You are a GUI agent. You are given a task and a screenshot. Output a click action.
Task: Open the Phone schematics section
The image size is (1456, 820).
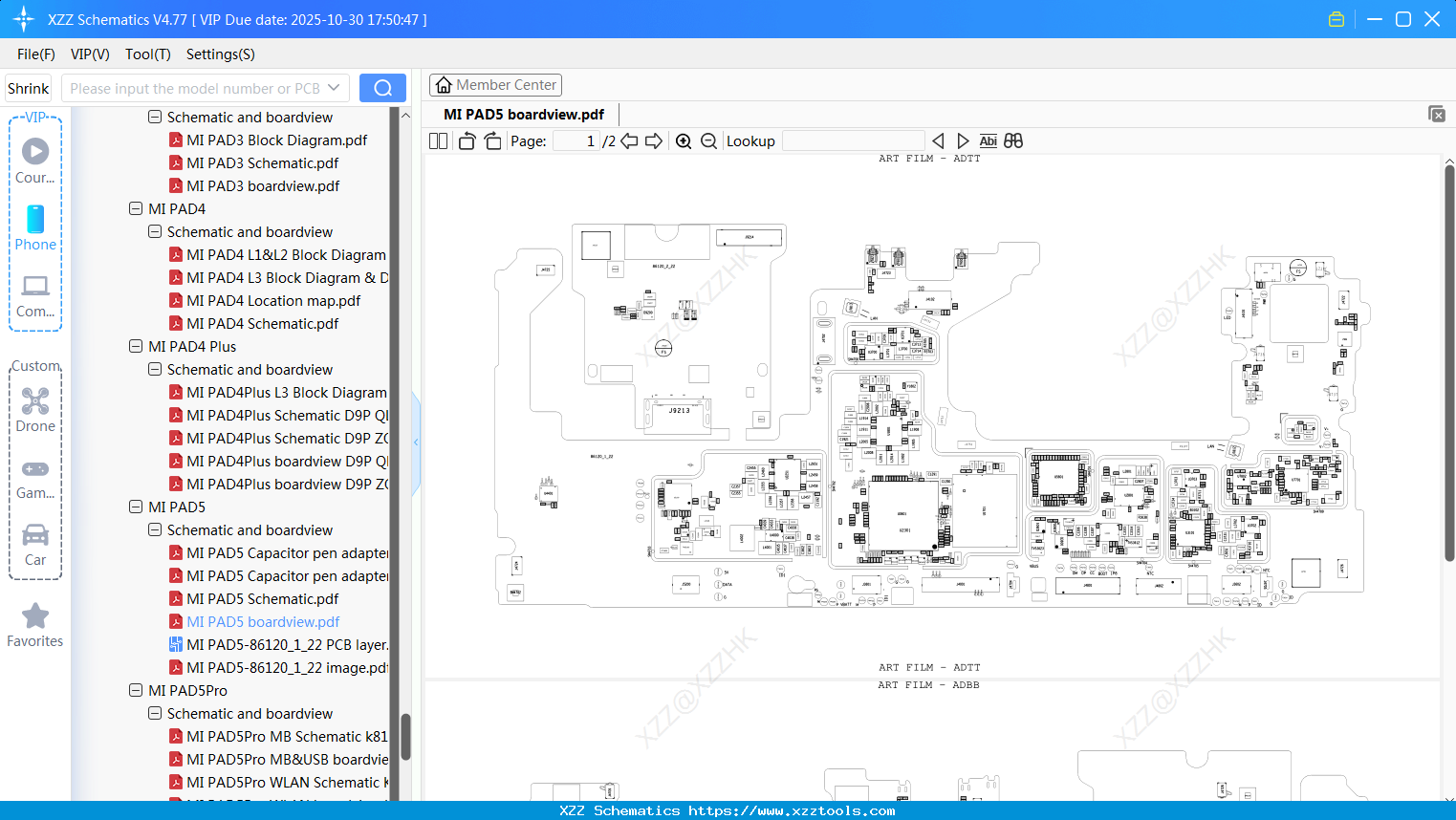click(35, 228)
